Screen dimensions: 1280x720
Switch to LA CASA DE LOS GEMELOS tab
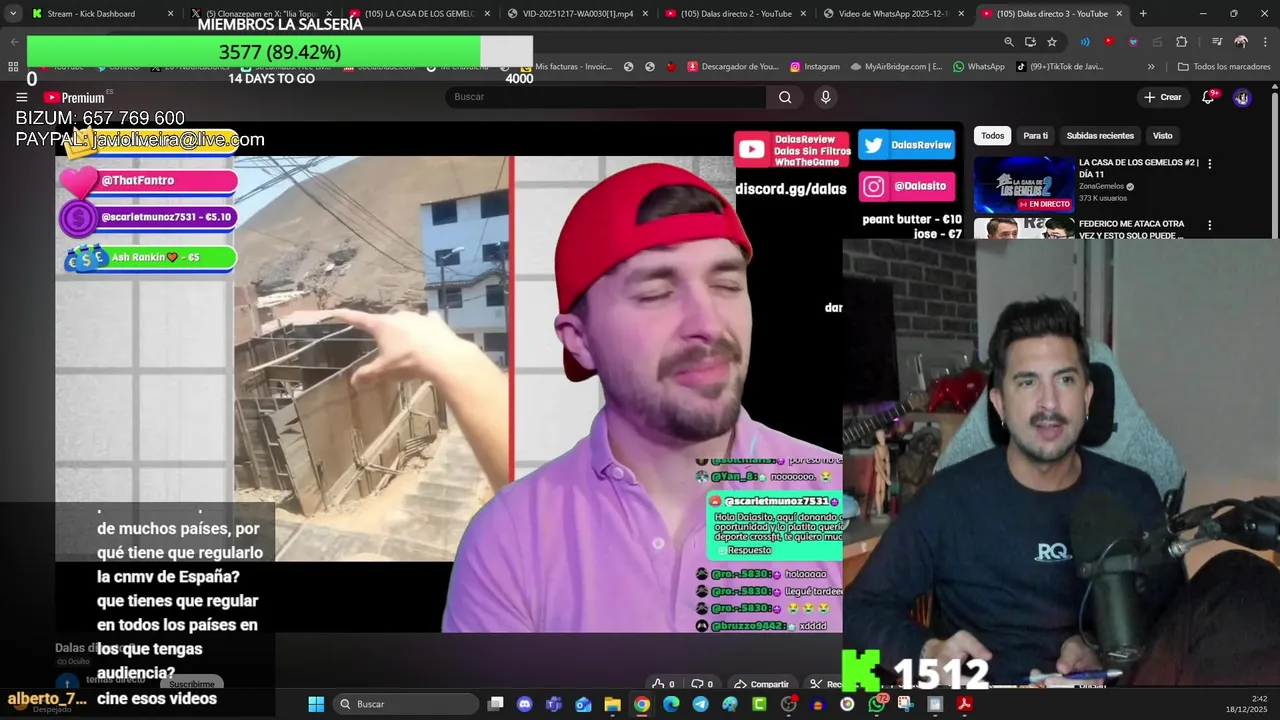(420, 14)
